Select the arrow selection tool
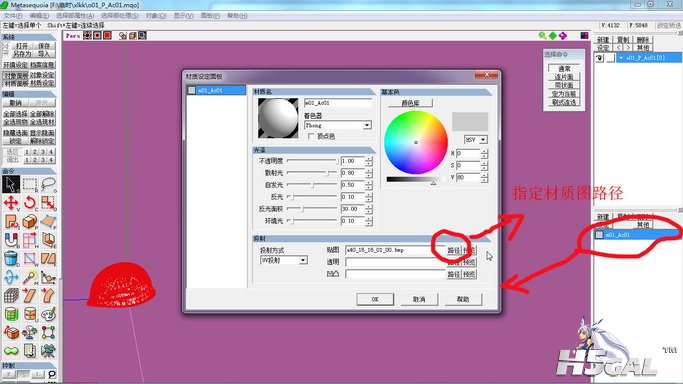 (10, 185)
